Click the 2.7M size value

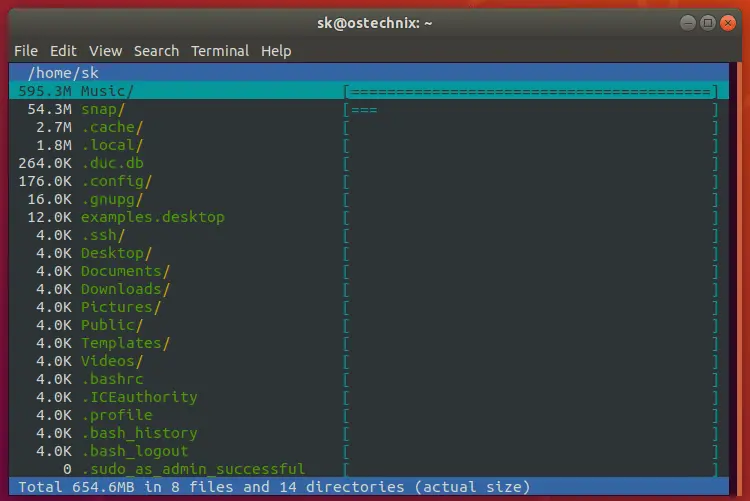pos(54,127)
